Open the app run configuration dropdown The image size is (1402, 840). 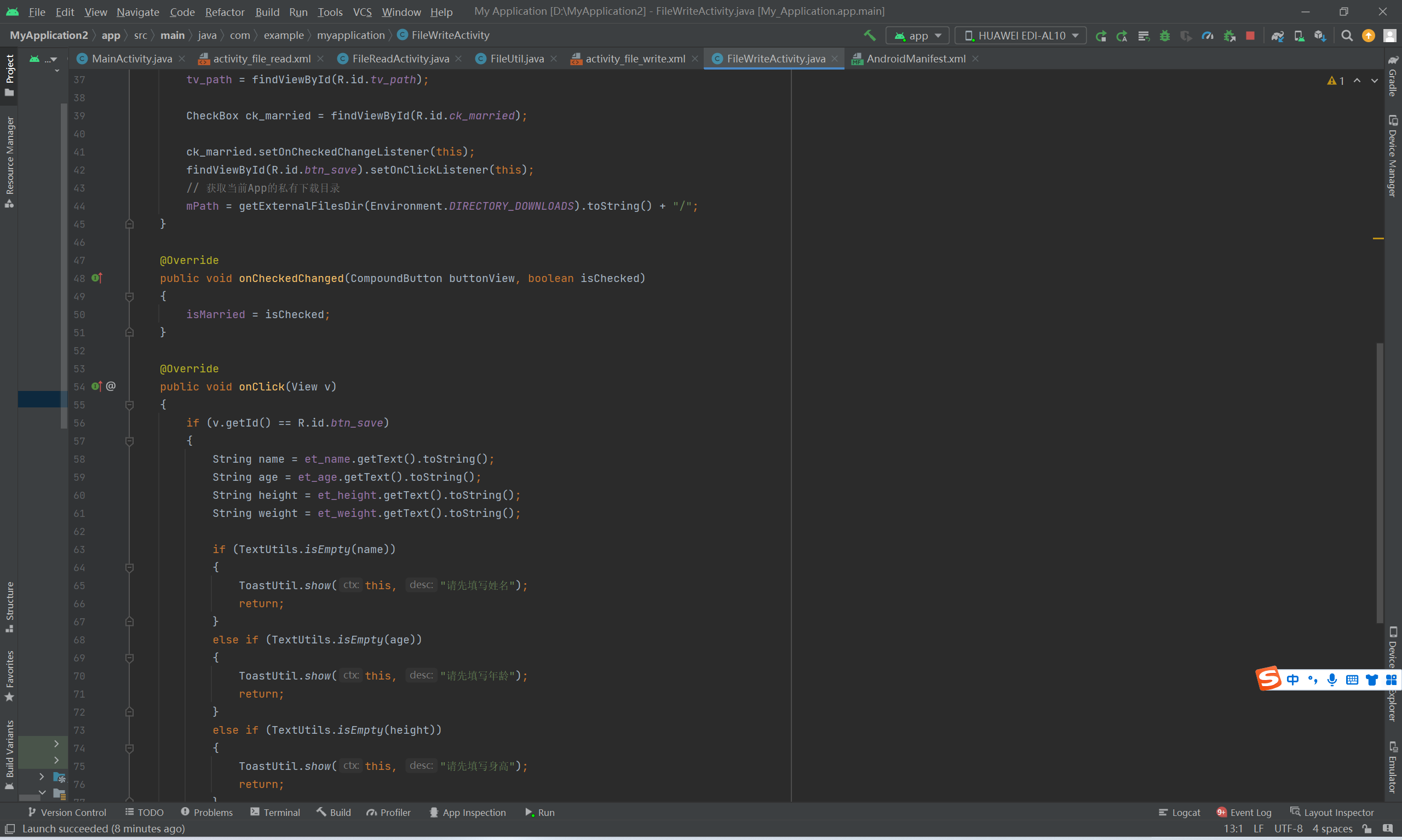pos(917,36)
